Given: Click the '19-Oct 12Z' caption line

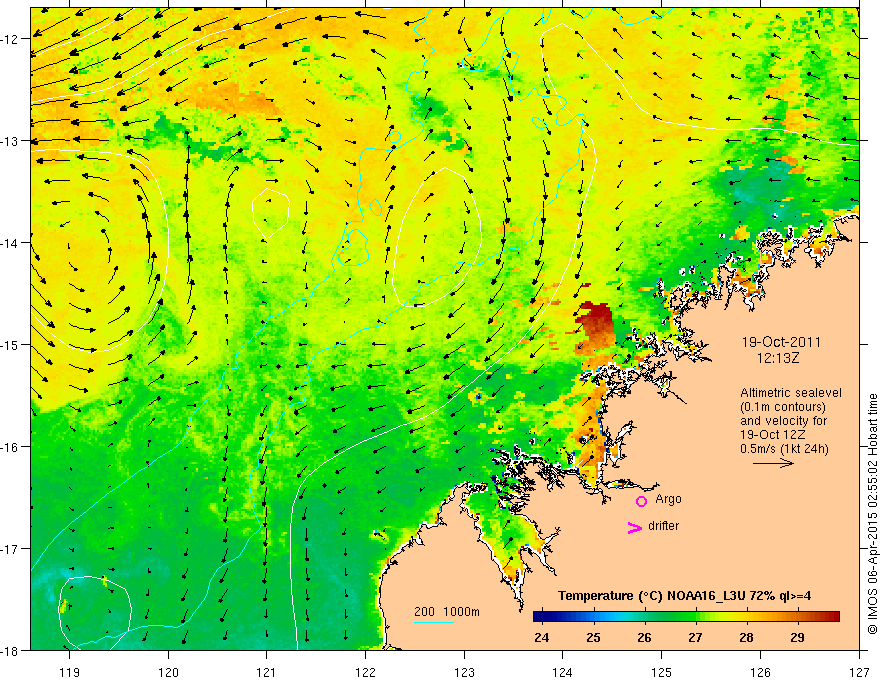Looking at the screenshot, I should point(773,435).
